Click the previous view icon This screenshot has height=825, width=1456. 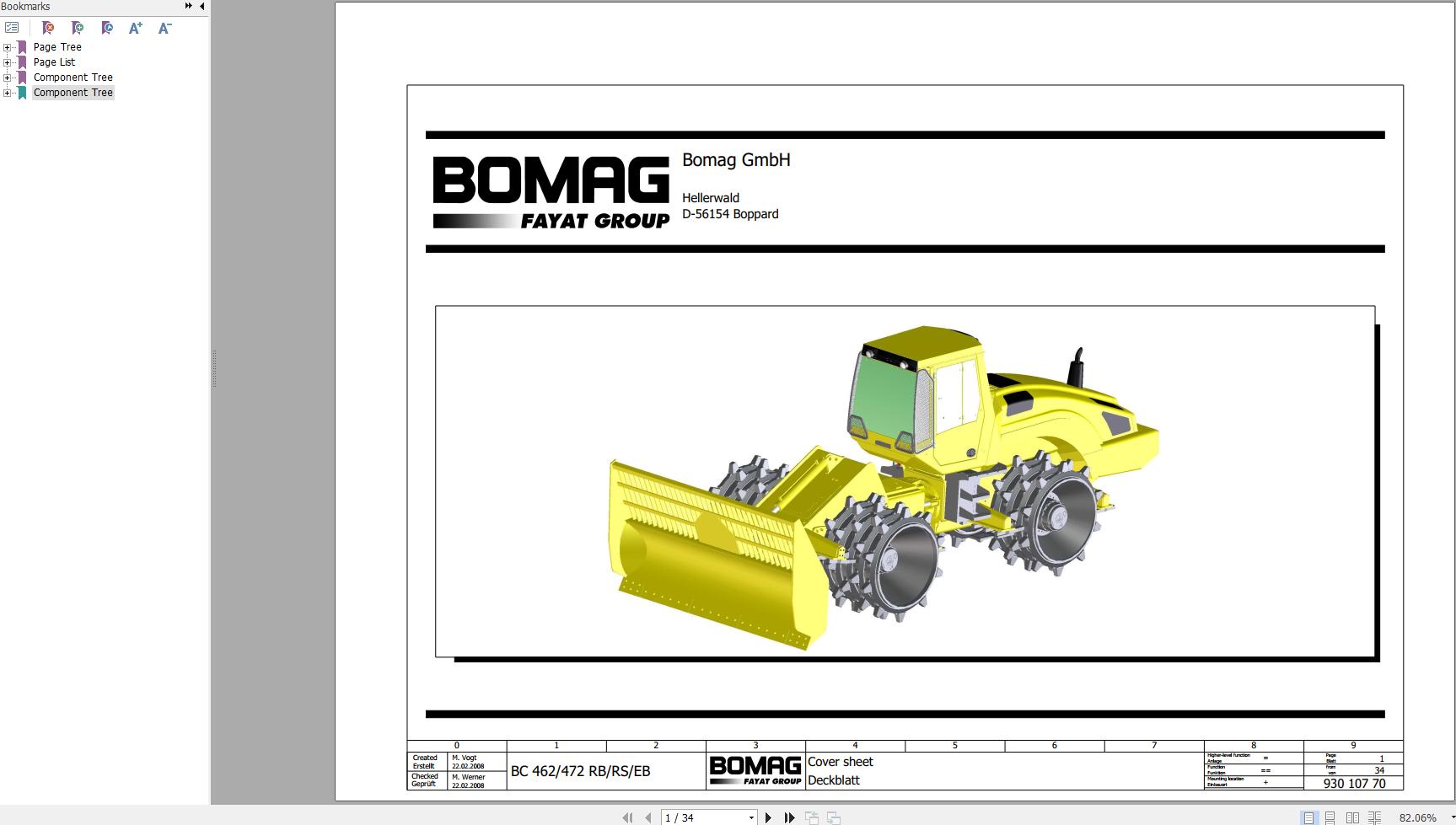812,817
